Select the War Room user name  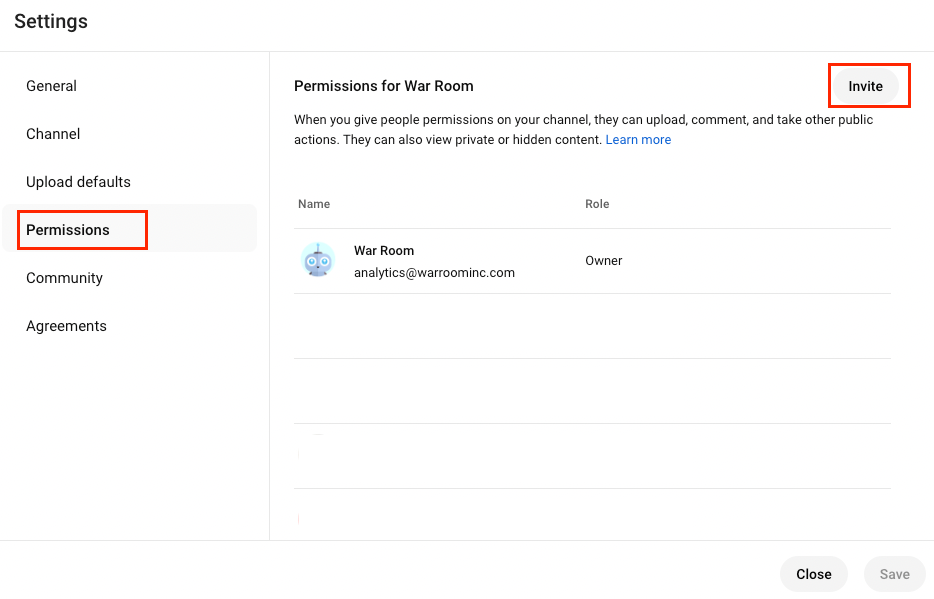384,251
